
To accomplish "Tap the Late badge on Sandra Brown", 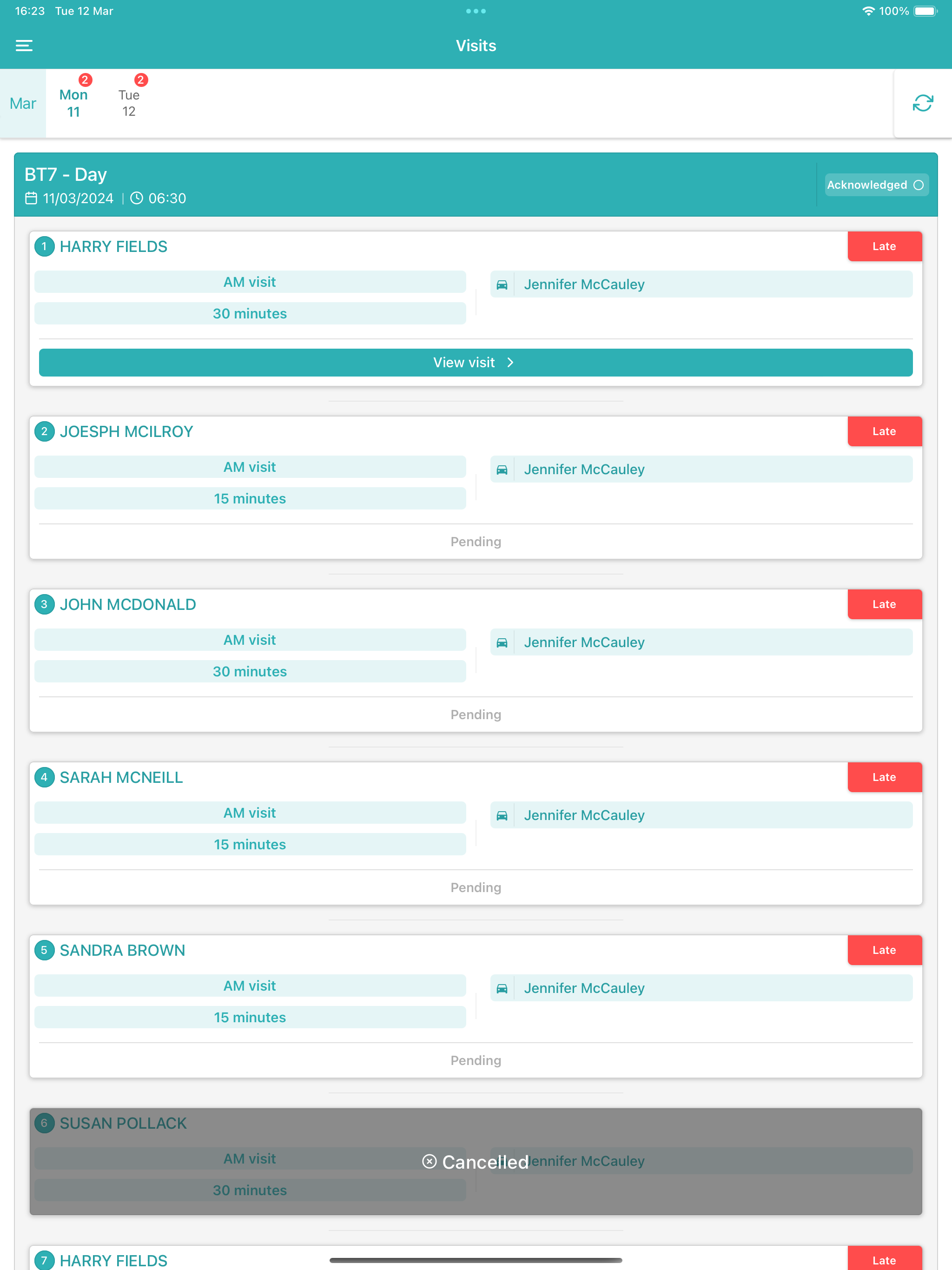I will (x=884, y=950).
